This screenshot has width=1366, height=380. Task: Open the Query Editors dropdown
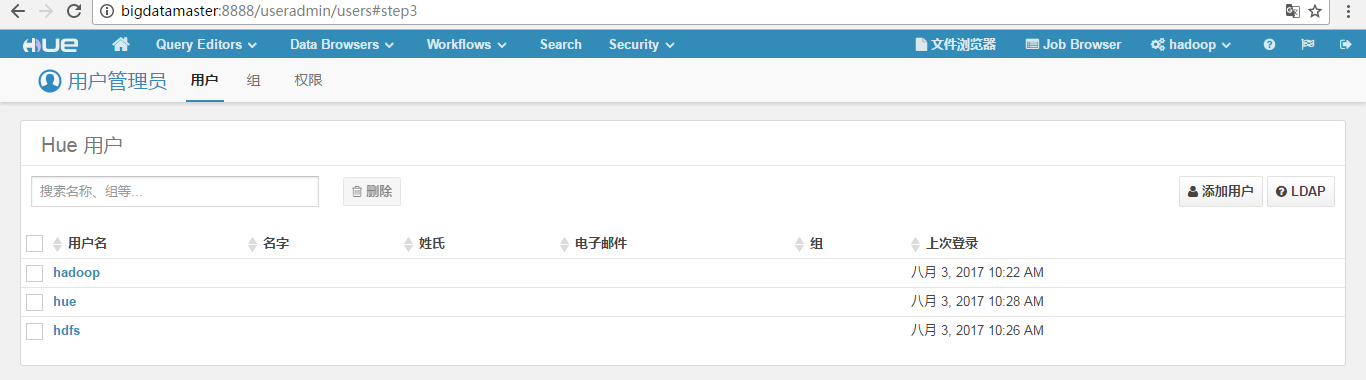(206, 45)
